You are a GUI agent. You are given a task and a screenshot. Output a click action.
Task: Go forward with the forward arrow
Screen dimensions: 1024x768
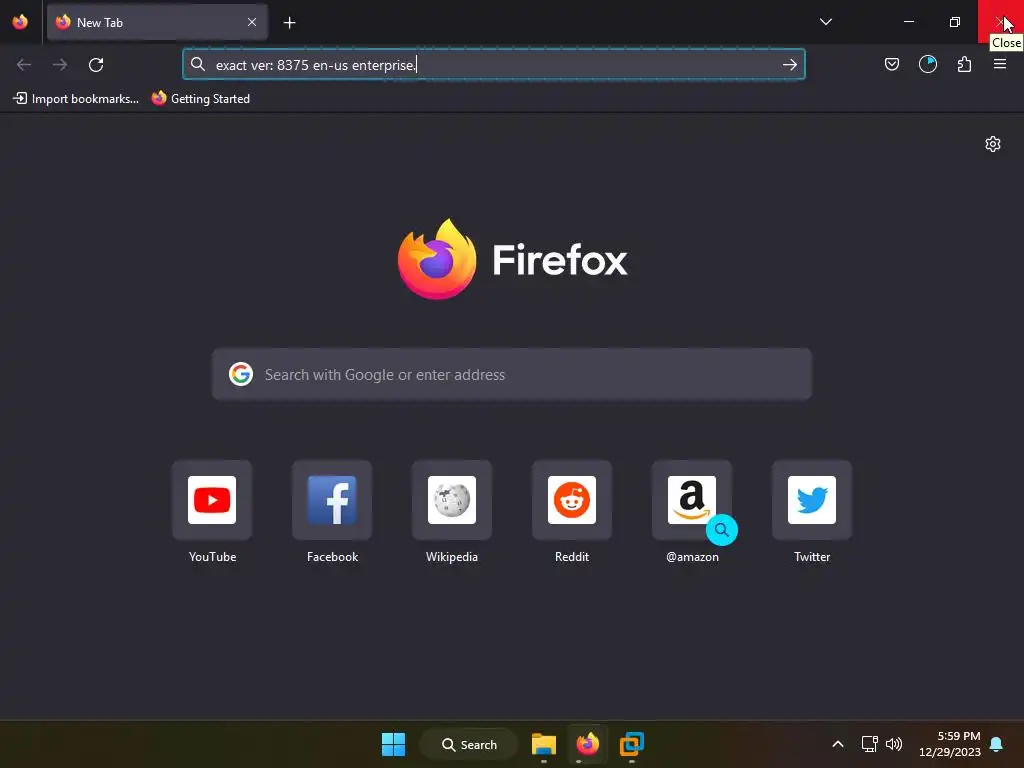point(60,65)
